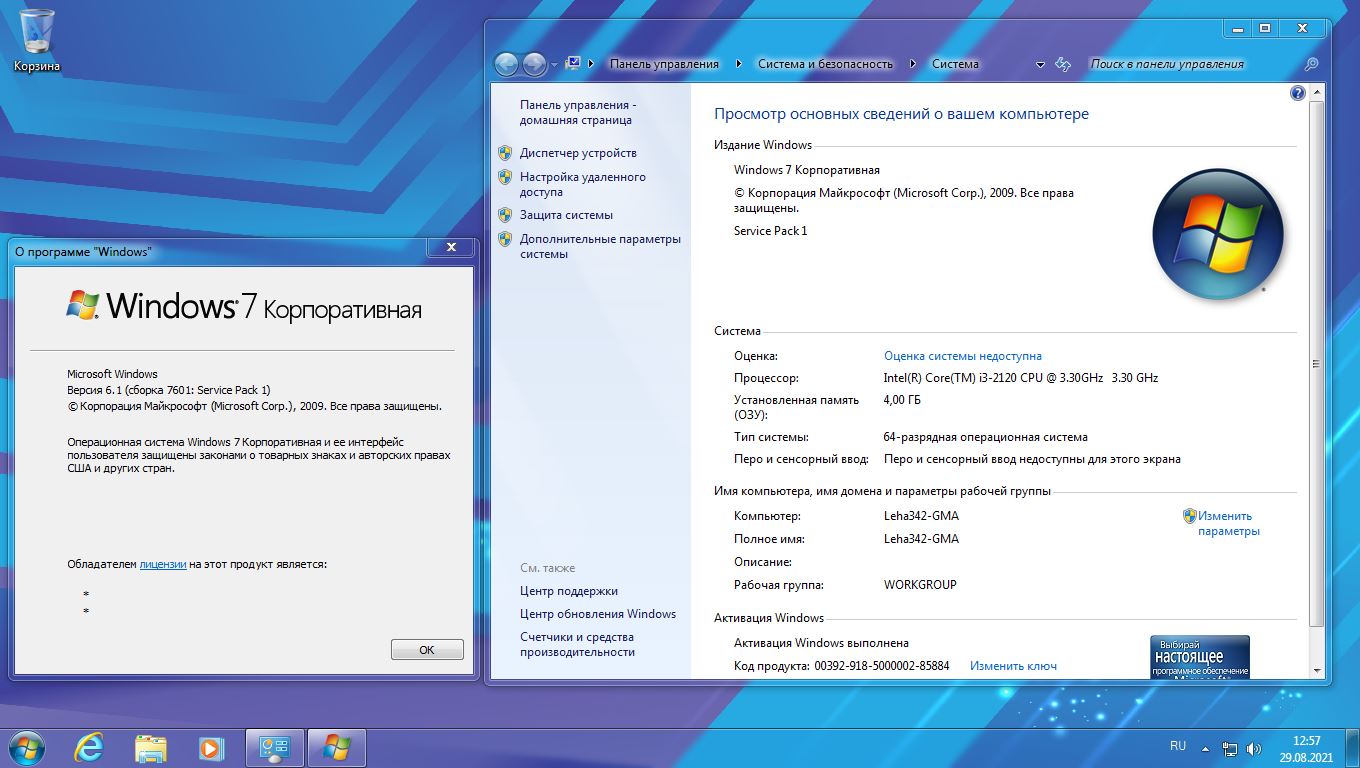Go back in the Control Panel window
The width and height of the screenshot is (1360, 768).
tap(507, 65)
